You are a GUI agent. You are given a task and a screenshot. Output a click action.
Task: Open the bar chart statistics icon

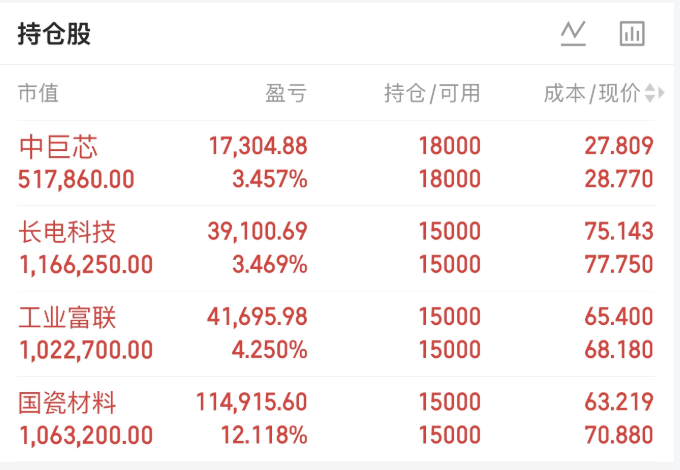[632, 33]
